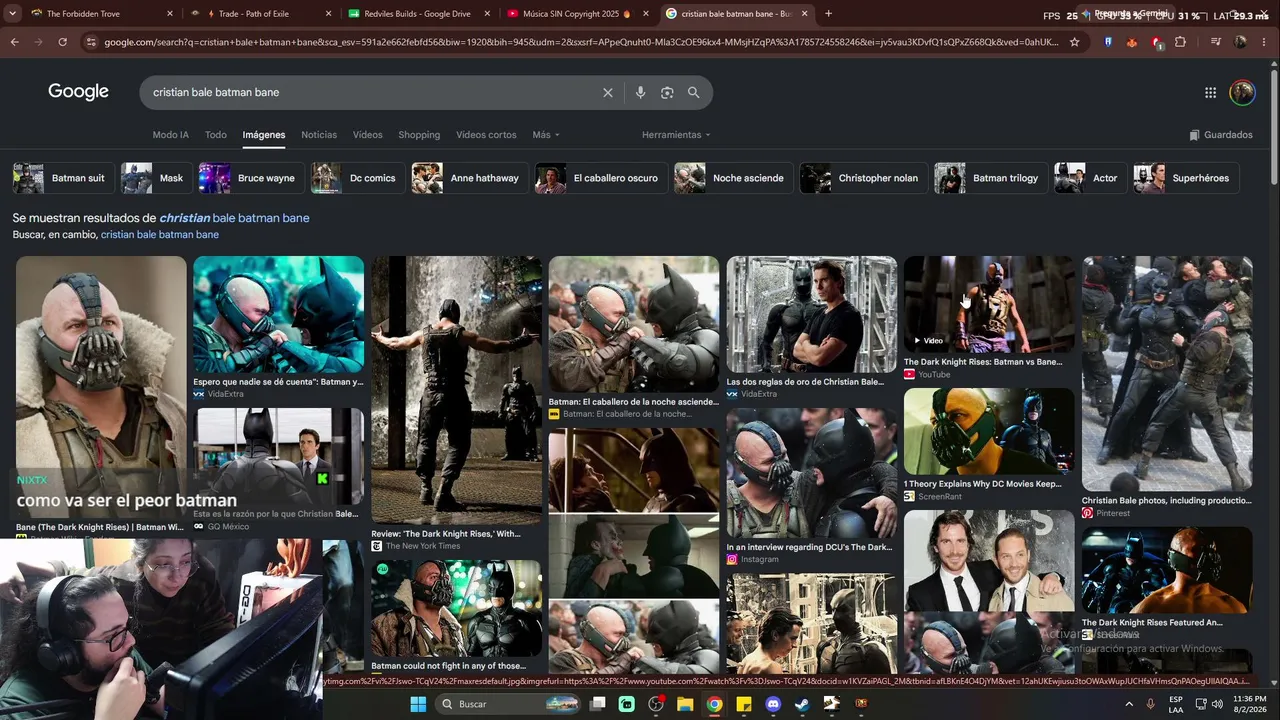The width and height of the screenshot is (1280, 720).
Task: Close the Trade - Path of Exile tab
Action: (329, 14)
